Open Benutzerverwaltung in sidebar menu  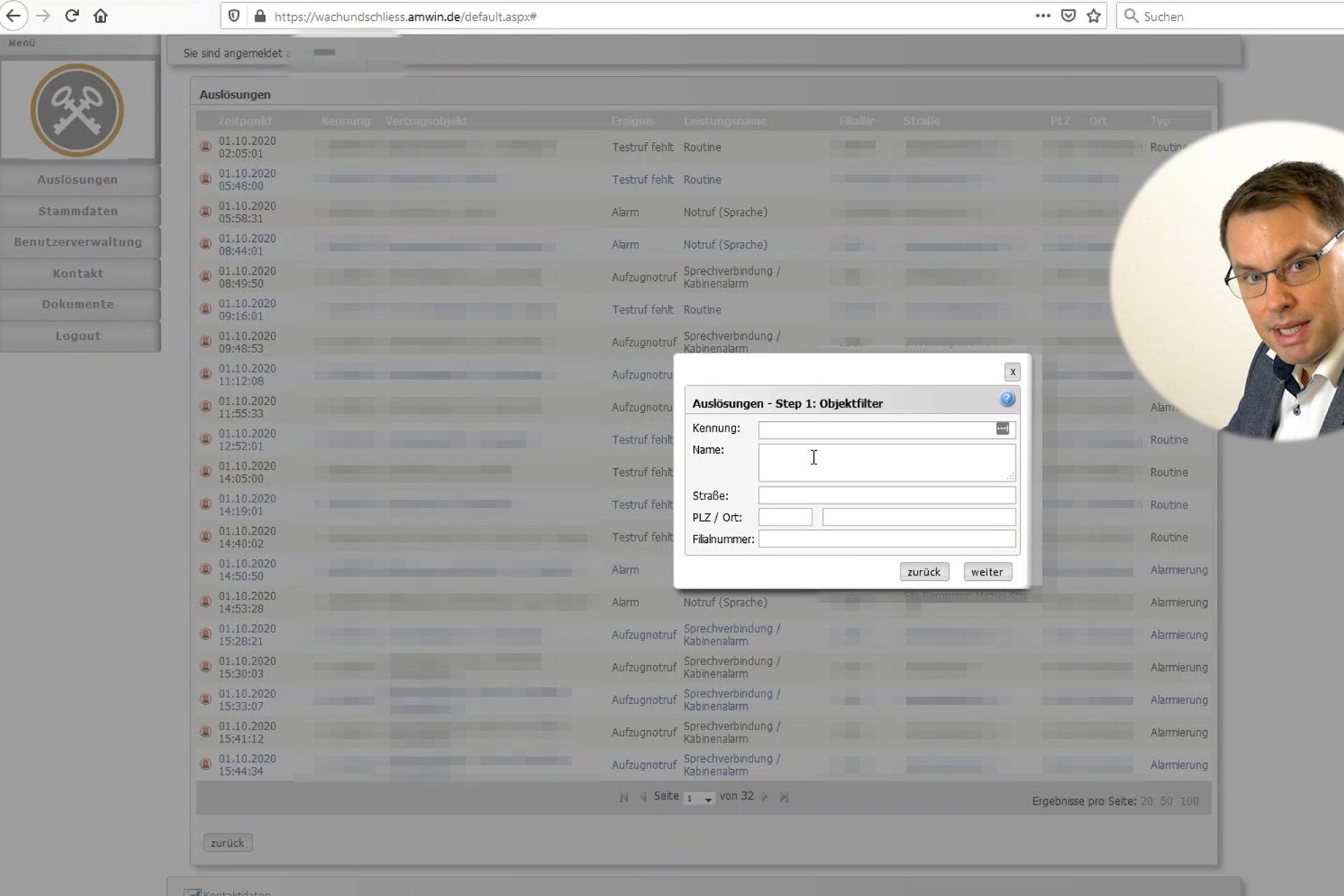tap(78, 242)
